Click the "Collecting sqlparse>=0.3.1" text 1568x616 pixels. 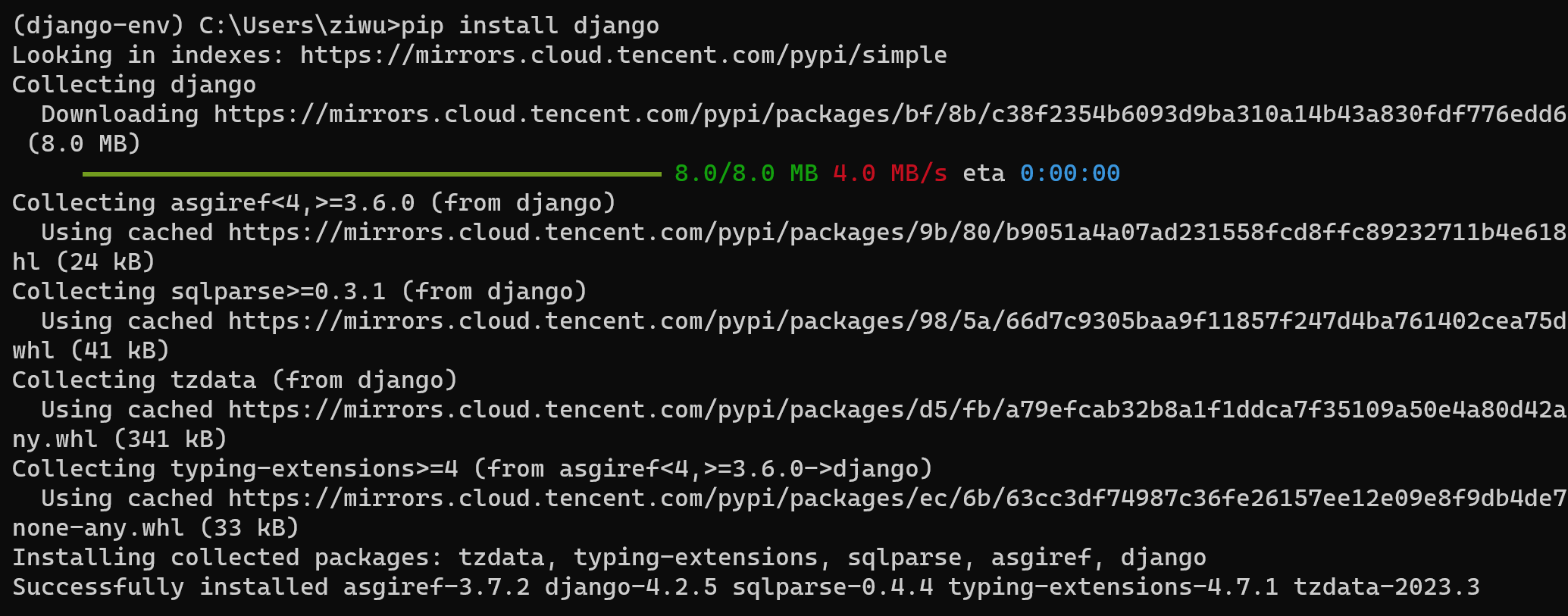(x=199, y=292)
